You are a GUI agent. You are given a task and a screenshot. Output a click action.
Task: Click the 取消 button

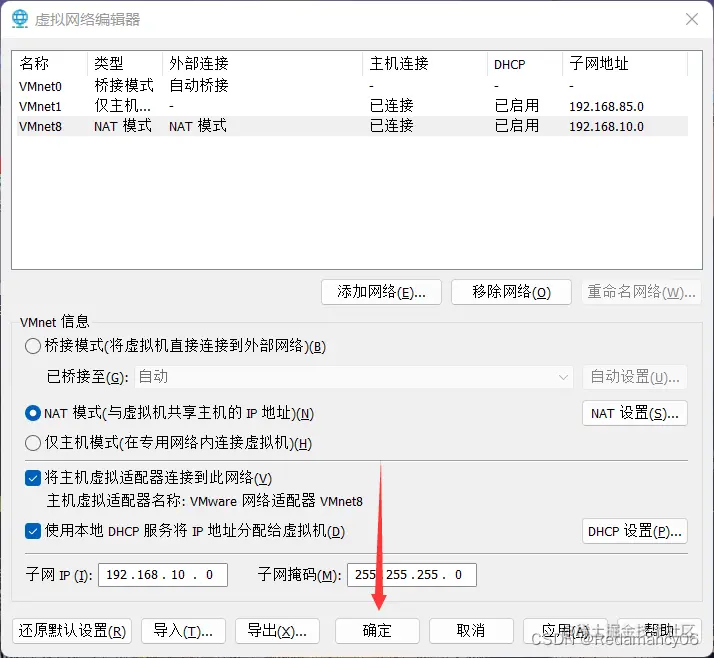click(471, 631)
